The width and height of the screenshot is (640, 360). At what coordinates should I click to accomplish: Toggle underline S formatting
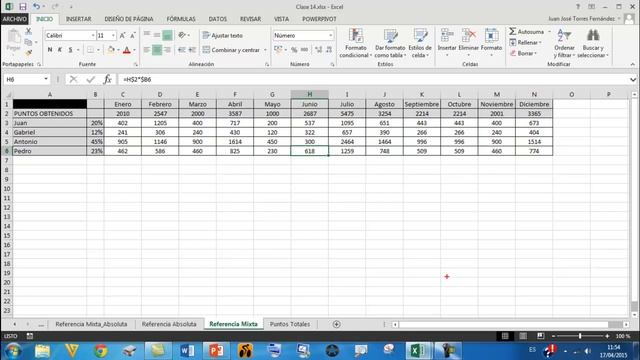pyautogui.click(x=70, y=50)
